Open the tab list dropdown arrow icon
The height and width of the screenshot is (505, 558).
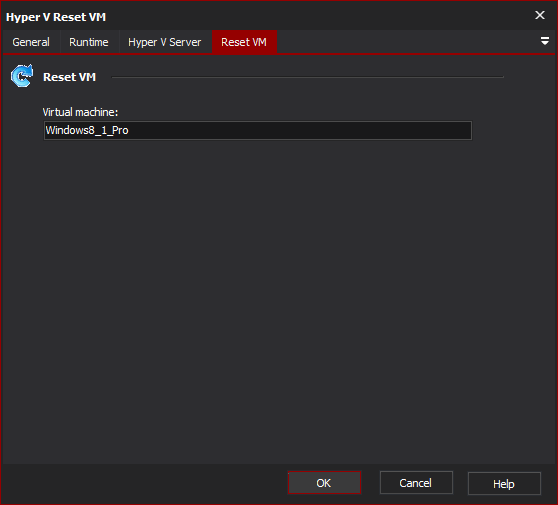coord(544,41)
